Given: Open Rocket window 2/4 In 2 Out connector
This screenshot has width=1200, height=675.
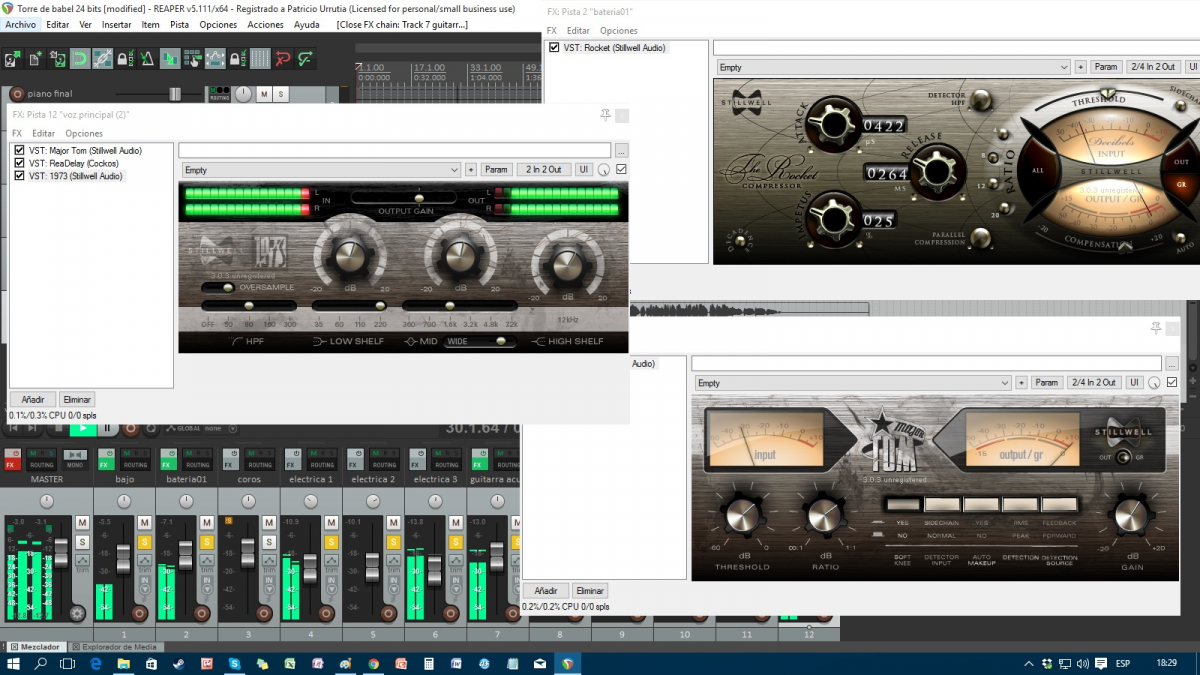Looking at the screenshot, I should pyautogui.click(x=1153, y=67).
